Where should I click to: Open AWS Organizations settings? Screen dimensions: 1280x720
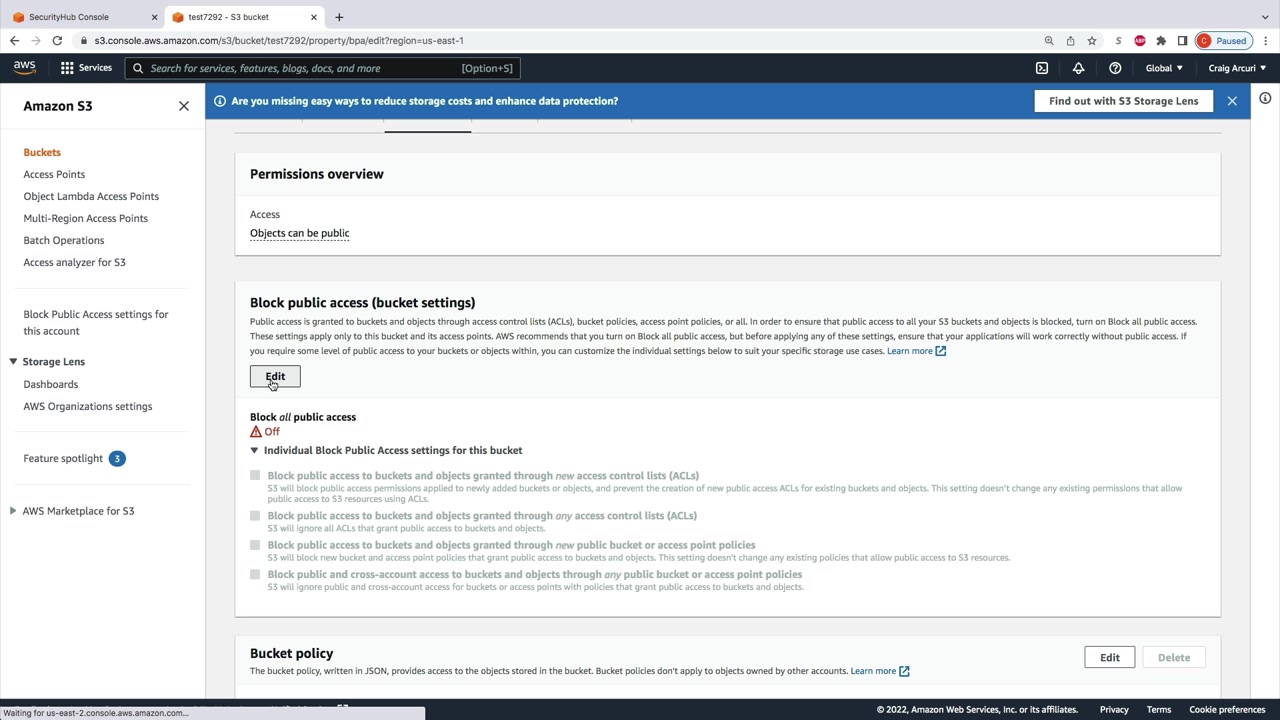click(87, 407)
